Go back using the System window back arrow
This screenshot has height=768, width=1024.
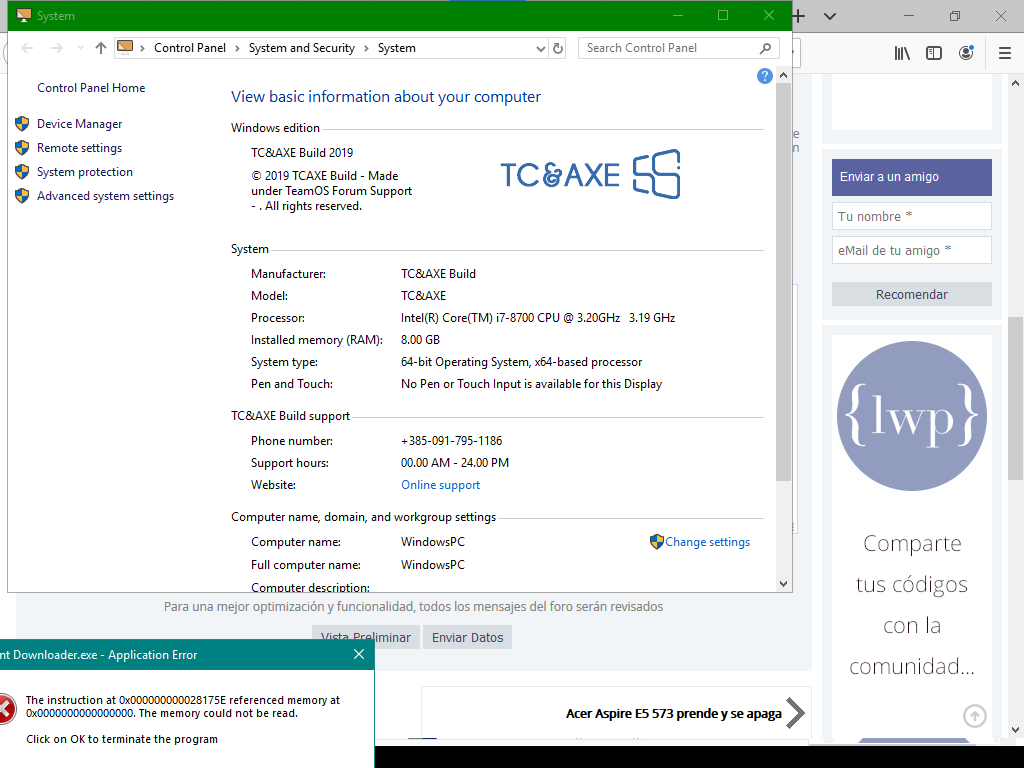[27, 48]
